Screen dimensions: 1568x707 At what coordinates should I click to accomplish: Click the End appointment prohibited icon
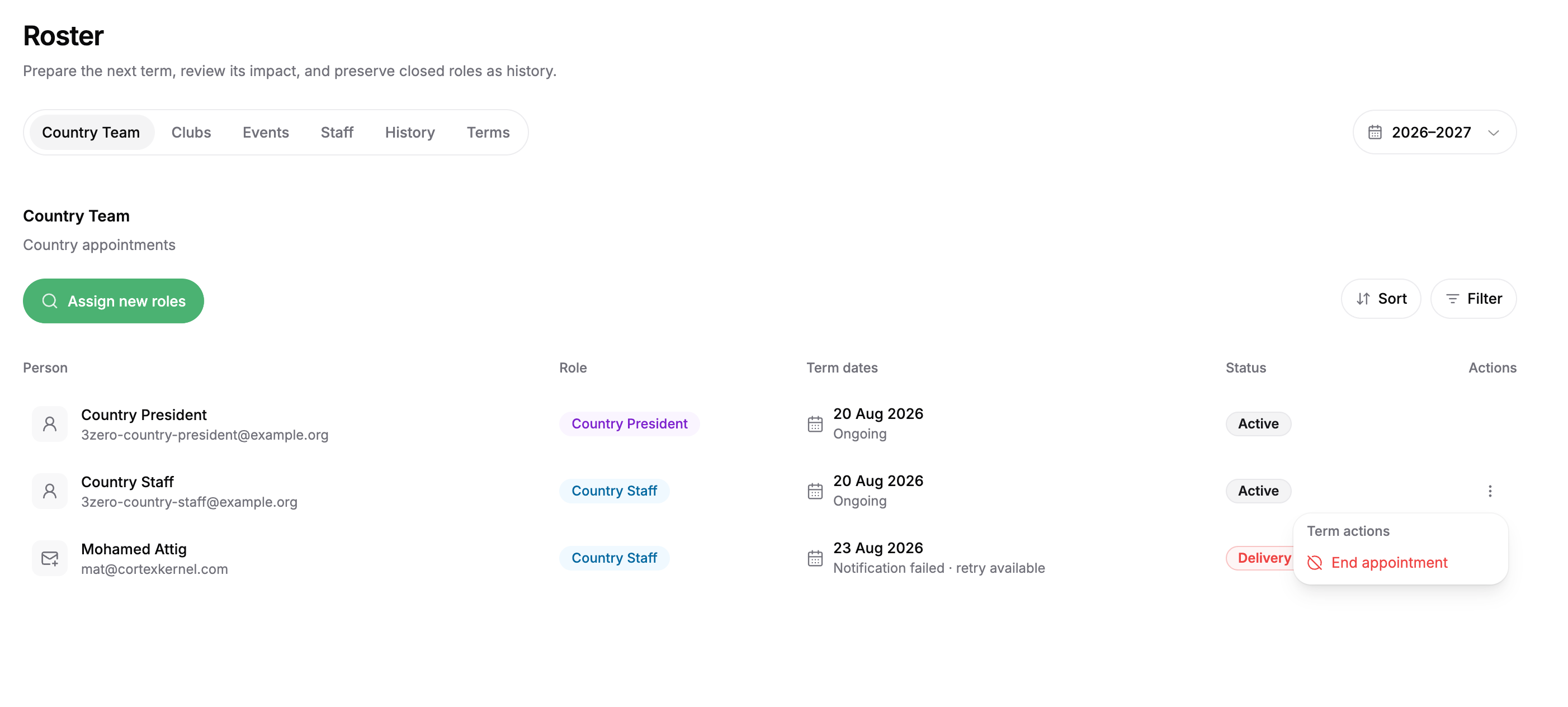coord(1315,563)
